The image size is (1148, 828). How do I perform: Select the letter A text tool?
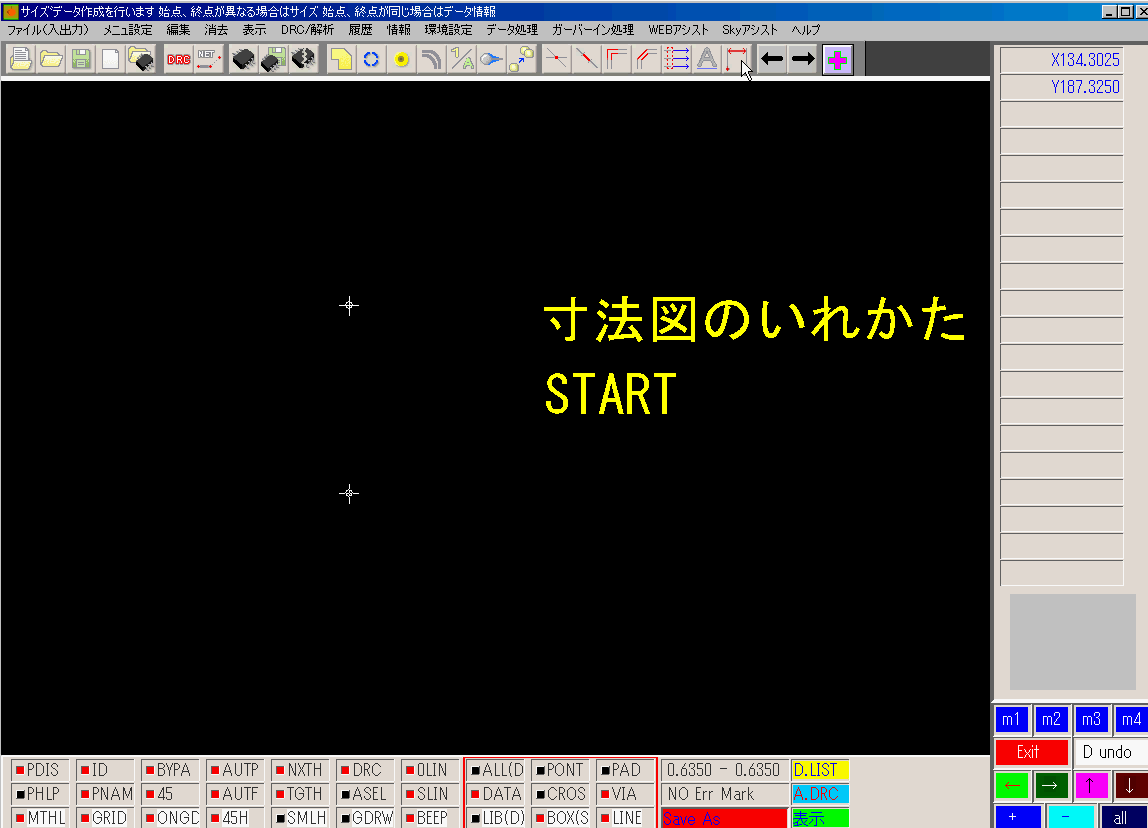[x=707, y=59]
